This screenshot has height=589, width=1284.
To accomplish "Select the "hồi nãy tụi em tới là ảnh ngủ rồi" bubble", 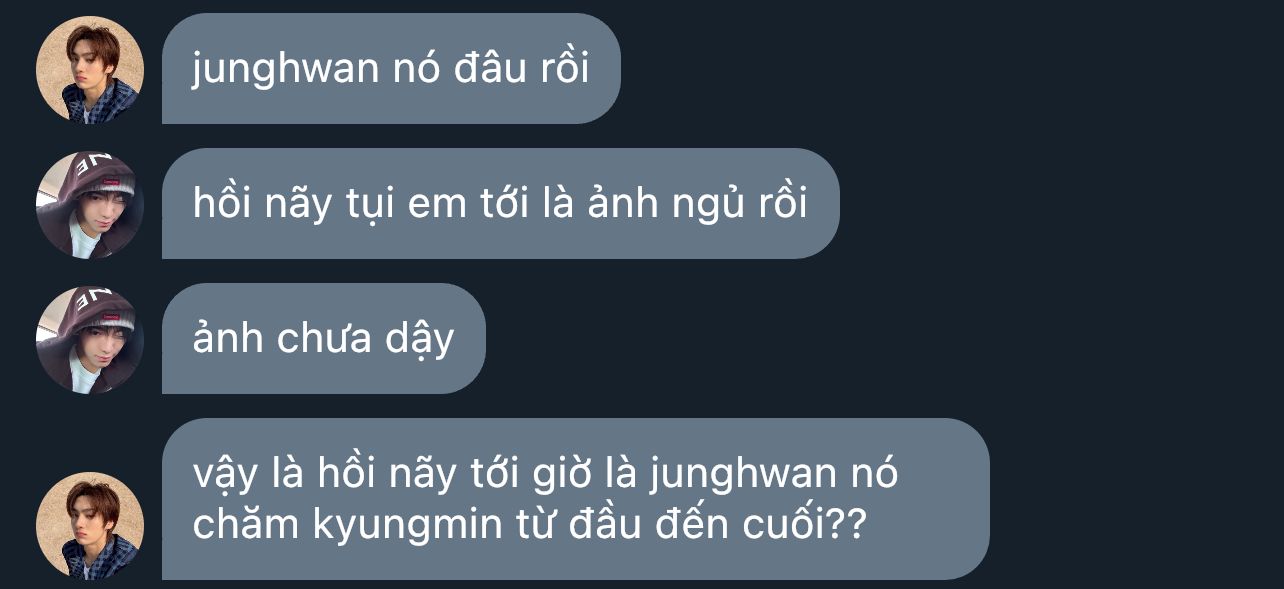I will 500,204.
